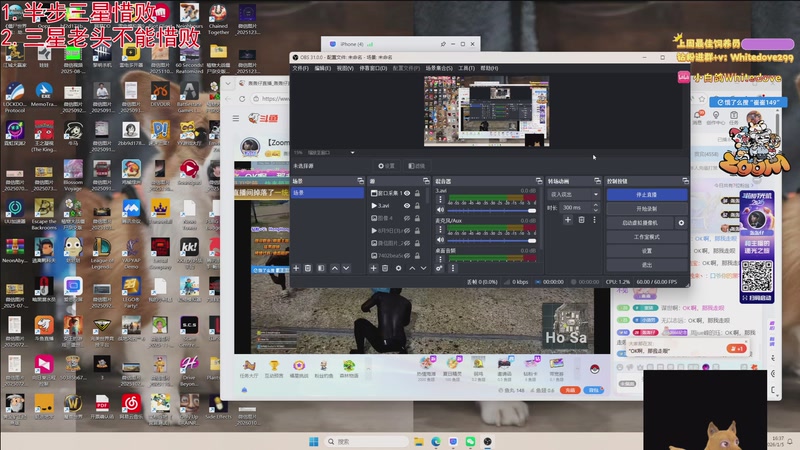Image resolution: width=800 pixels, height=450 pixels.
Task: Click the 滤镜 button above Scenes panel
Action: tap(417, 166)
